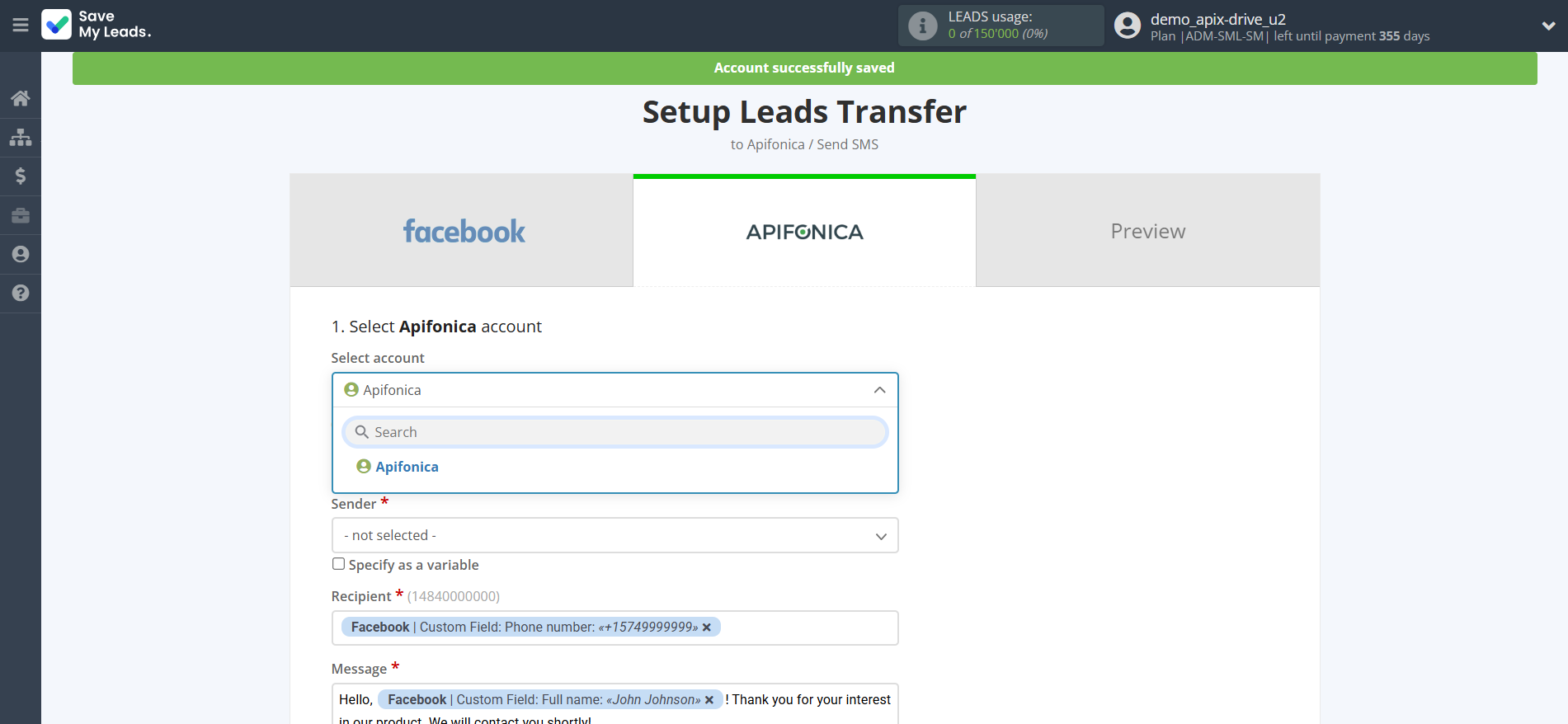Go to Home via sidebar icon
This screenshot has width=1568, height=724.
click(x=21, y=98)
